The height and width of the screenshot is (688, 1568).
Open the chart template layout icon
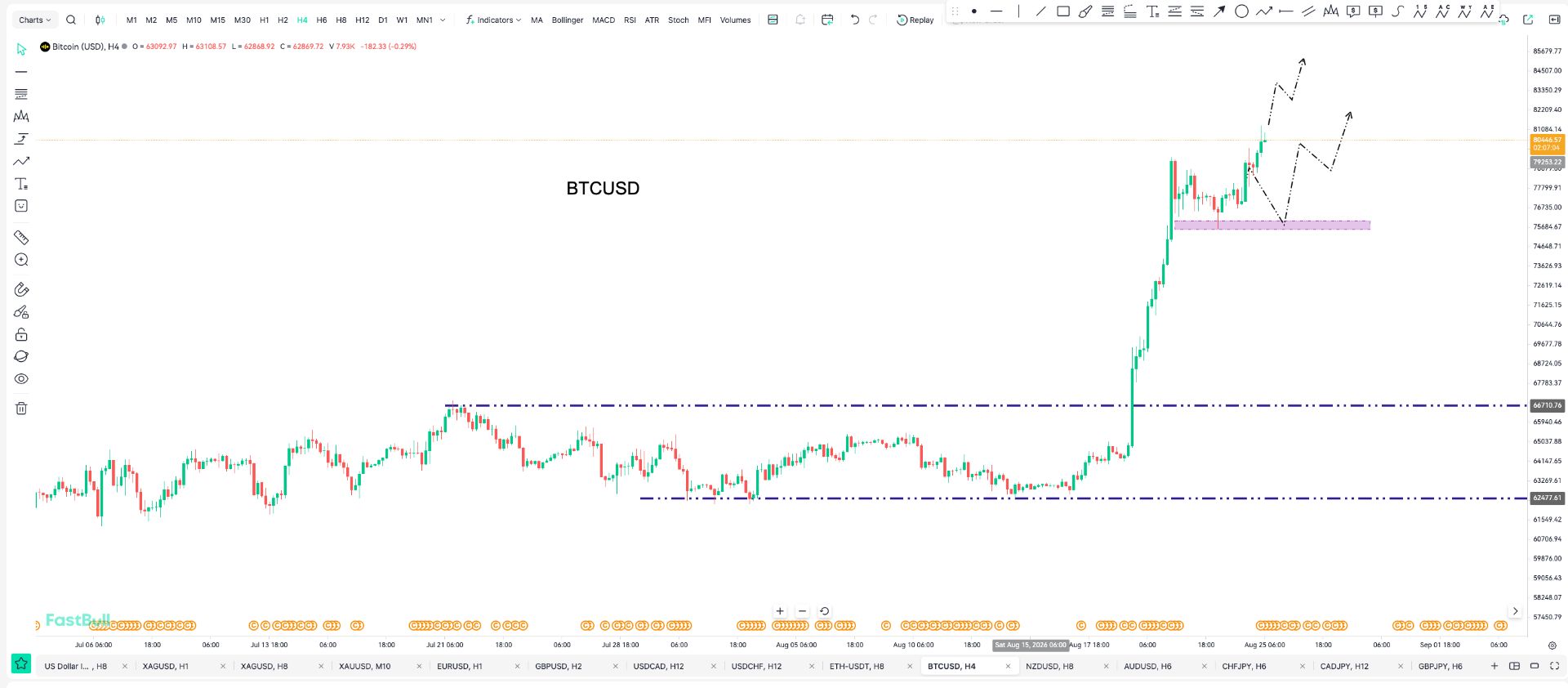(x=773, y=20)
